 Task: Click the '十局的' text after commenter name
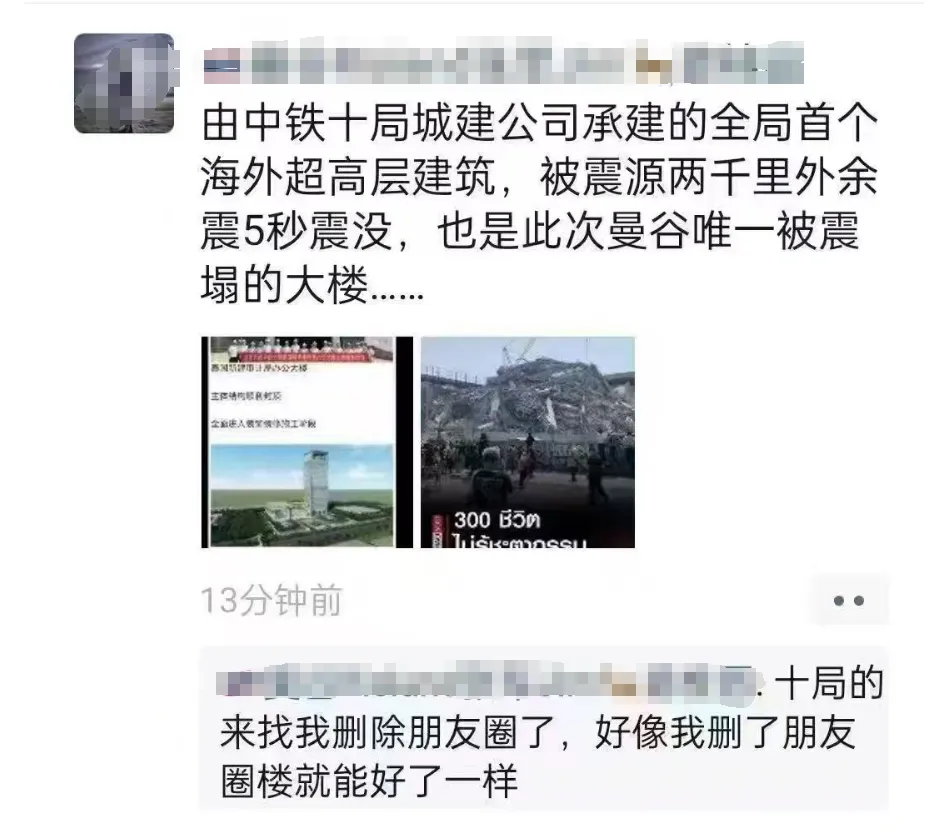[x=829, y=683]
